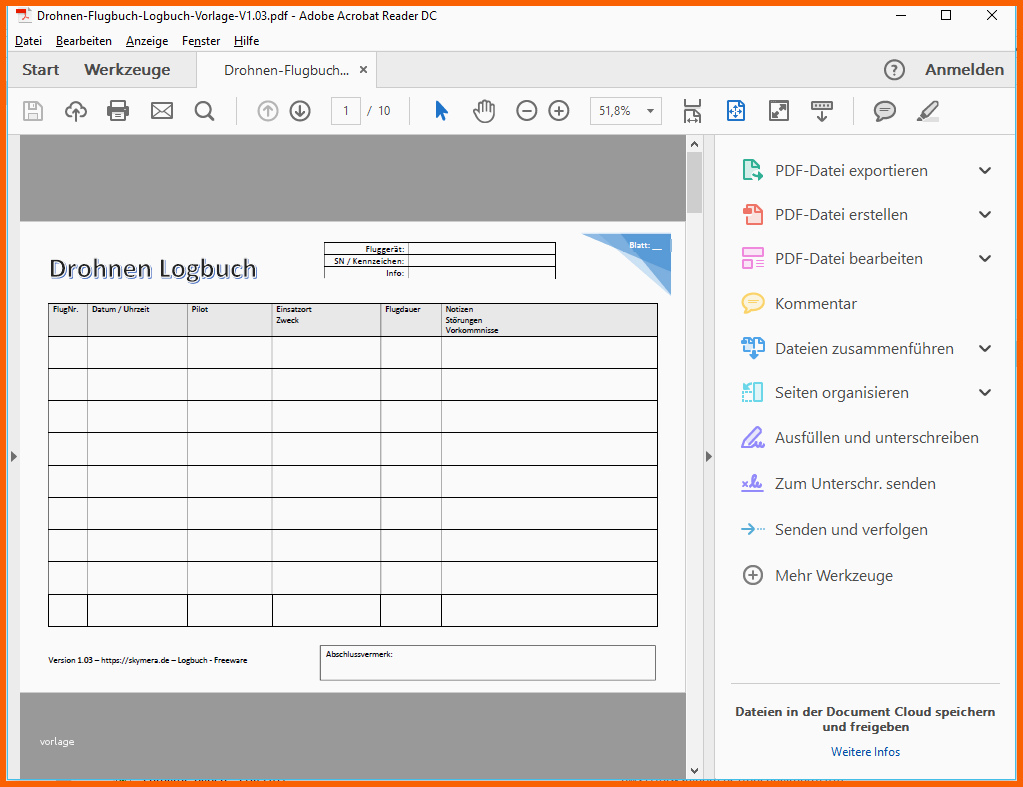This screenshot has height=787, width=1023.
Task: Expand Dateien zusammenführen chevron
Action: pyautogui.click(x=985, y=348)
